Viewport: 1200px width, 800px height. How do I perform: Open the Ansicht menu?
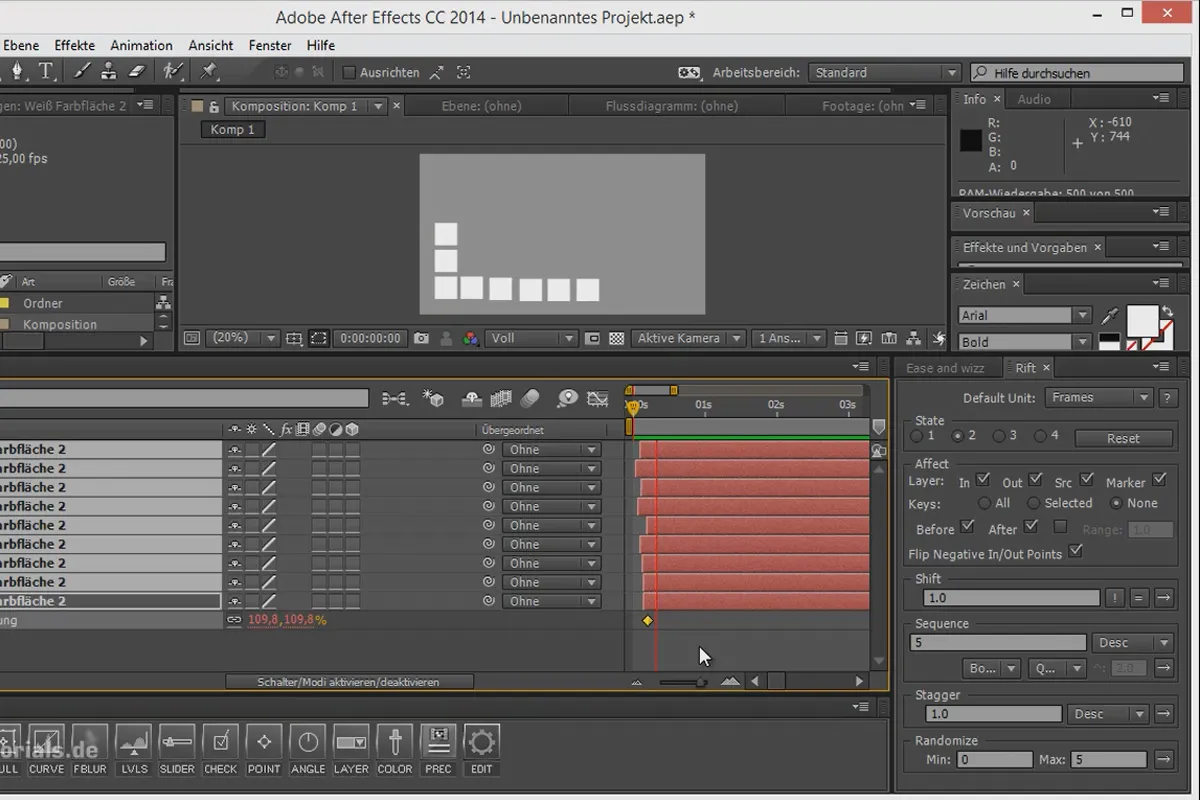(x=211, y=45)
